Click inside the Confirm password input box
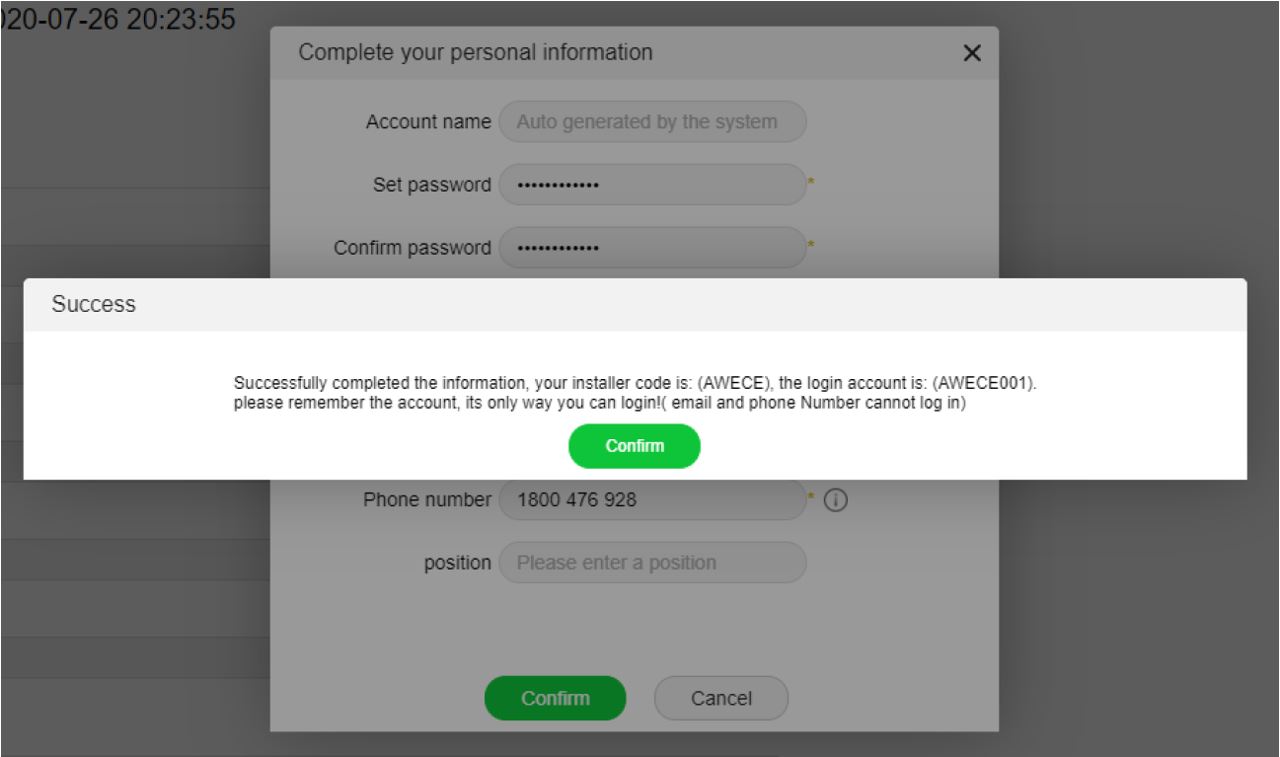 [x=652, y=247]
